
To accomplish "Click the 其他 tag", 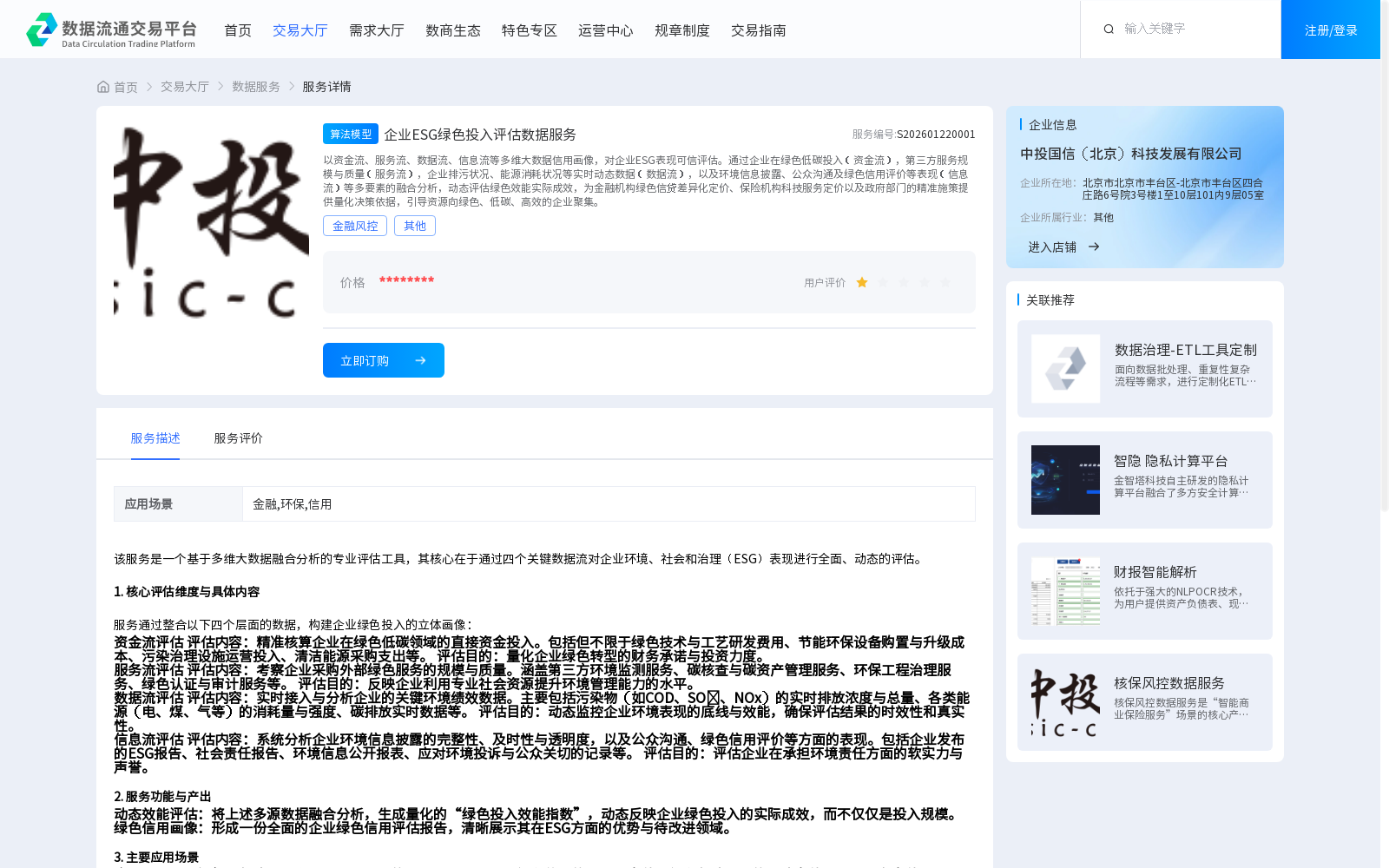I will pos(415,226).
